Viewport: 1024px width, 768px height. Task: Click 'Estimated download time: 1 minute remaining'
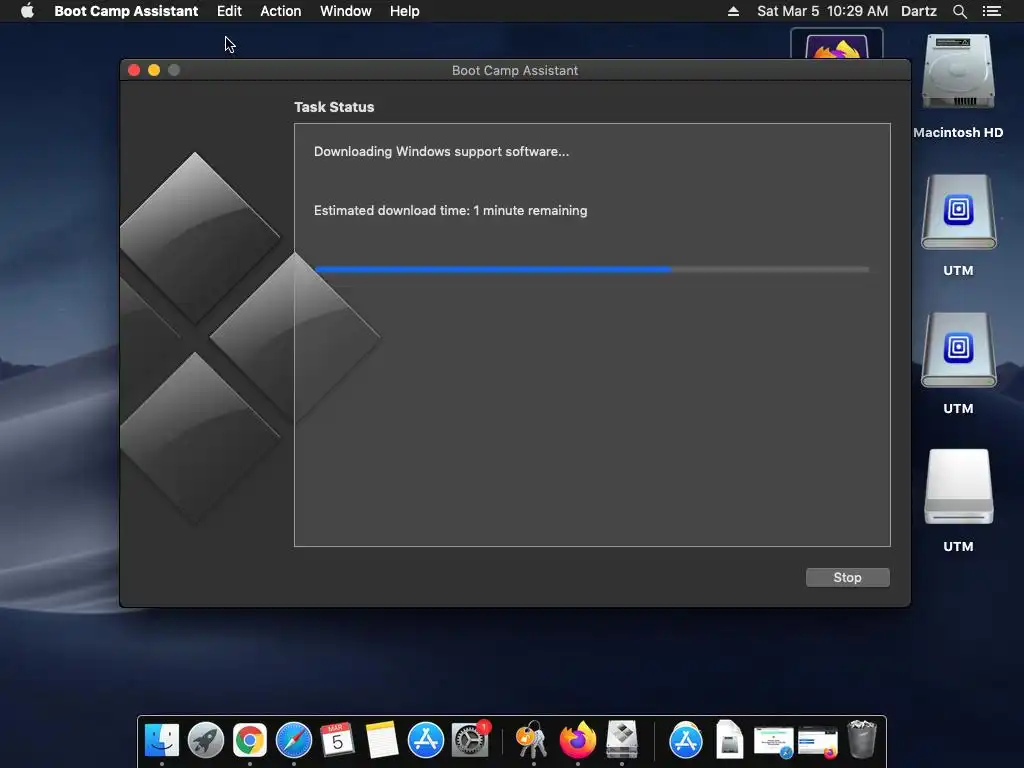click(451, 210)
